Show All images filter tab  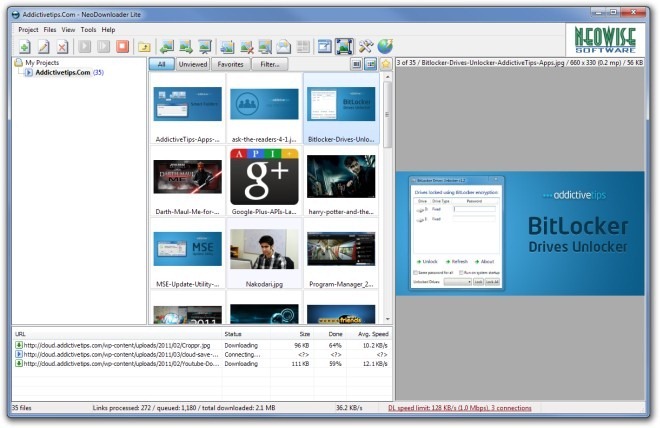coord(162,64)
